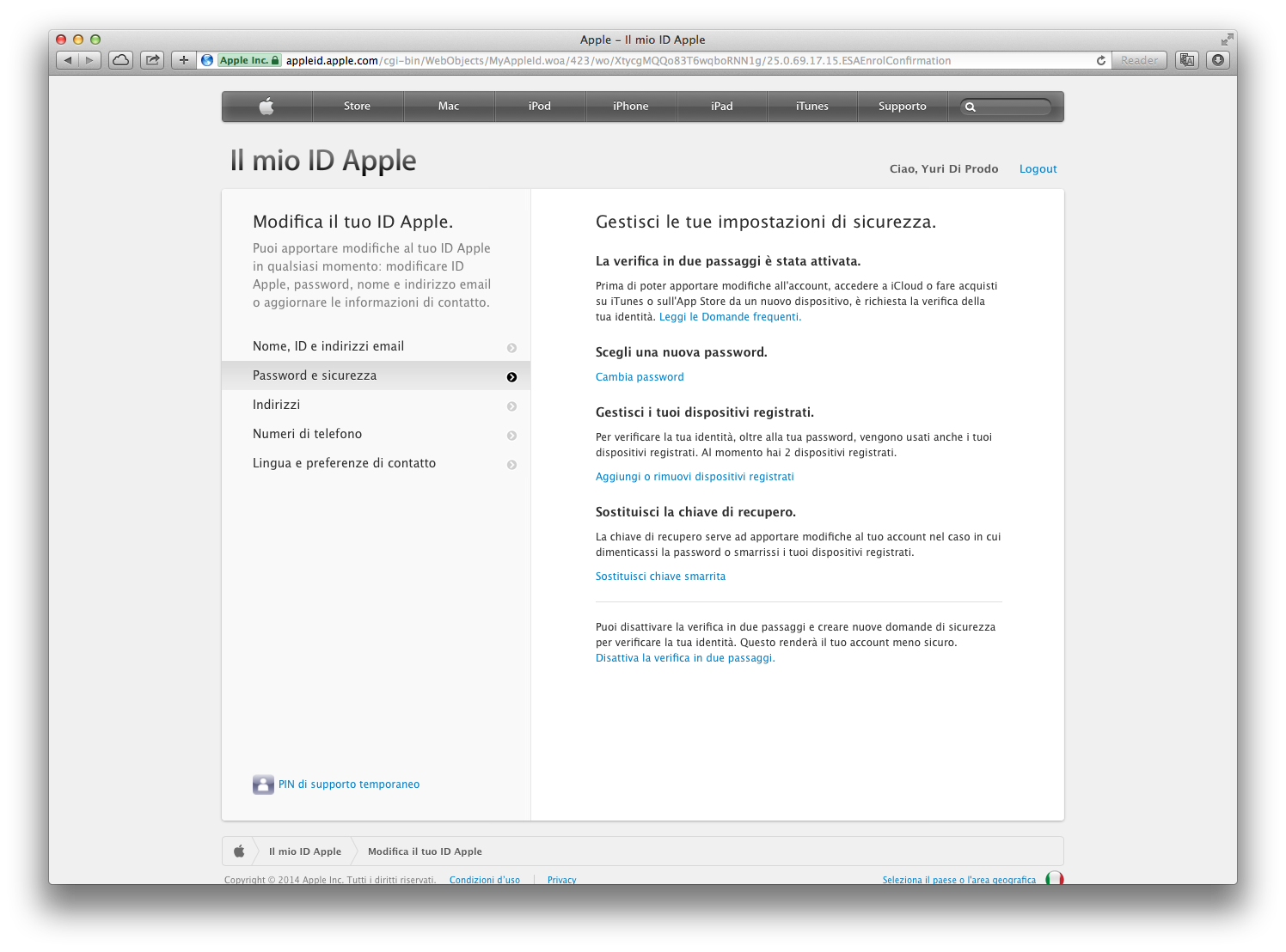The image size is (1286, 952).
Task: Open Lingua e preferenze di contatto
Action: [x=376, y=463]
